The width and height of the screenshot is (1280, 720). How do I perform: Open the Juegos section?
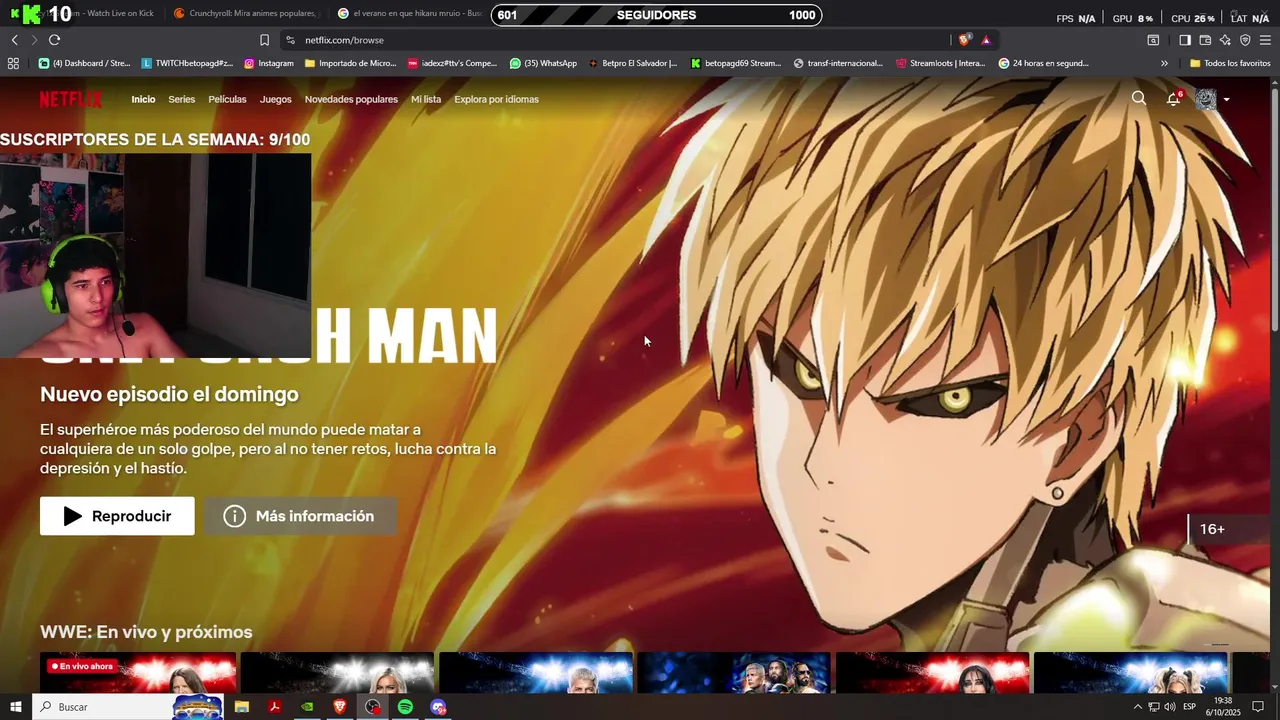tap(276, 99)
